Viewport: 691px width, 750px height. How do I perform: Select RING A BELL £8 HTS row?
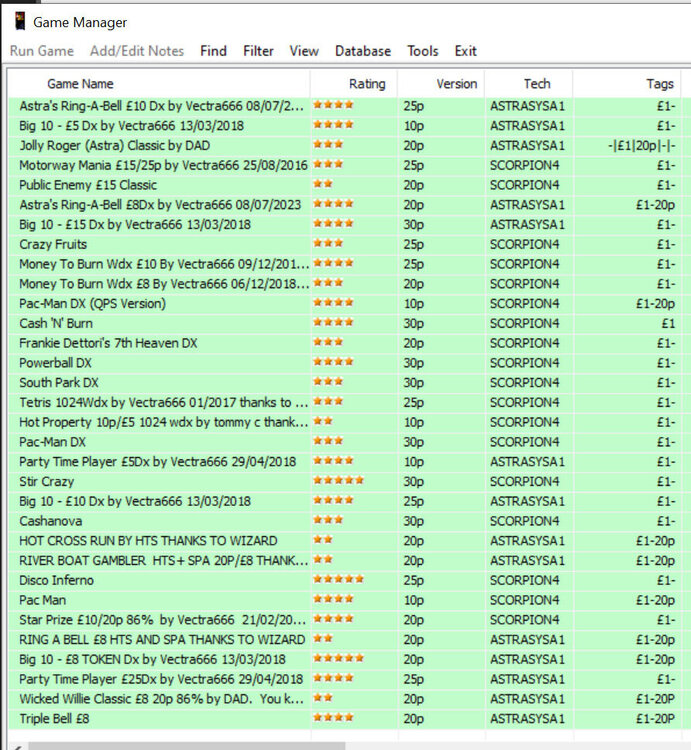click(x=349, y=640)
